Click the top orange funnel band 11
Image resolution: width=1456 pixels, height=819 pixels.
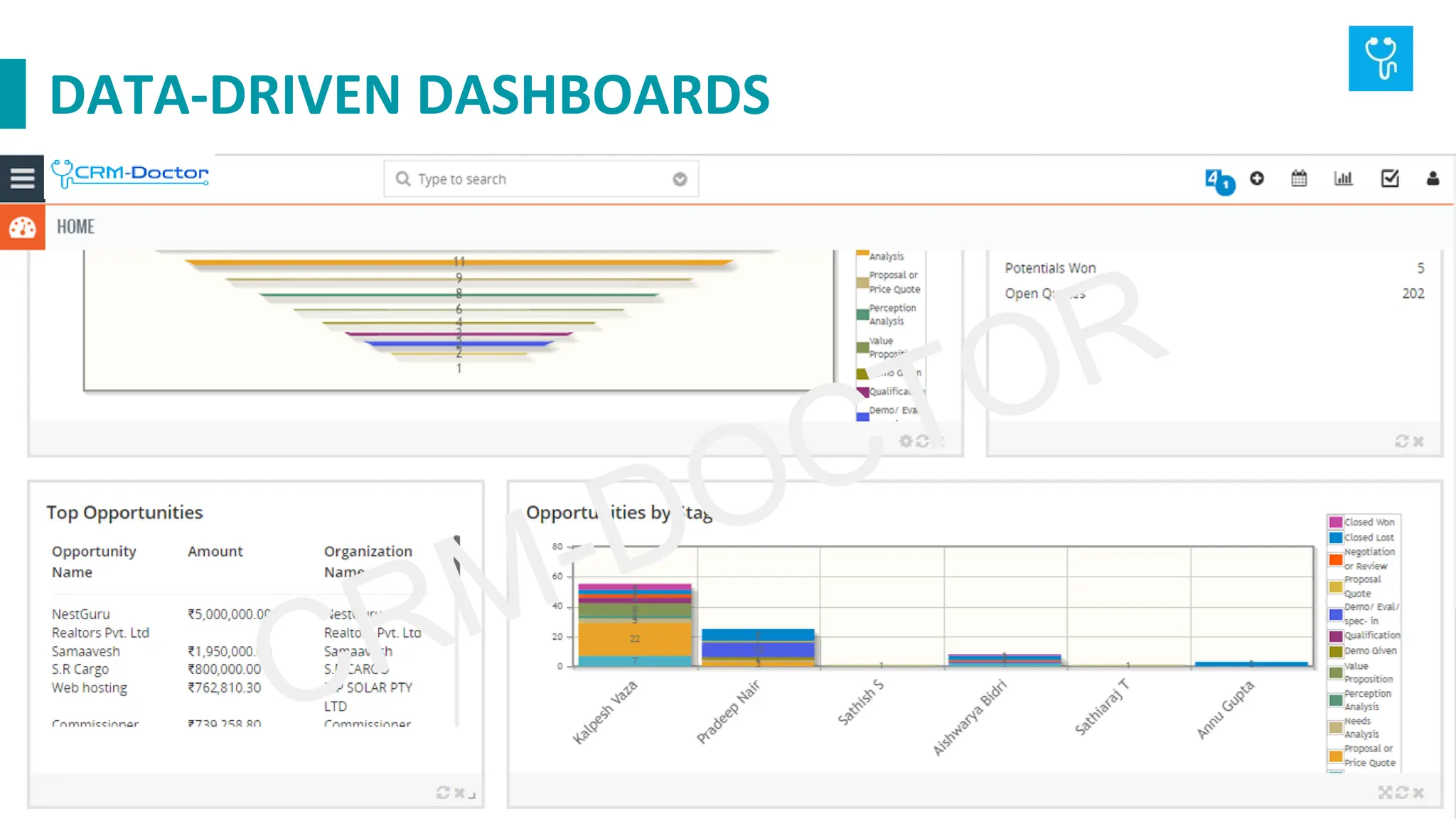click(459, 262)
